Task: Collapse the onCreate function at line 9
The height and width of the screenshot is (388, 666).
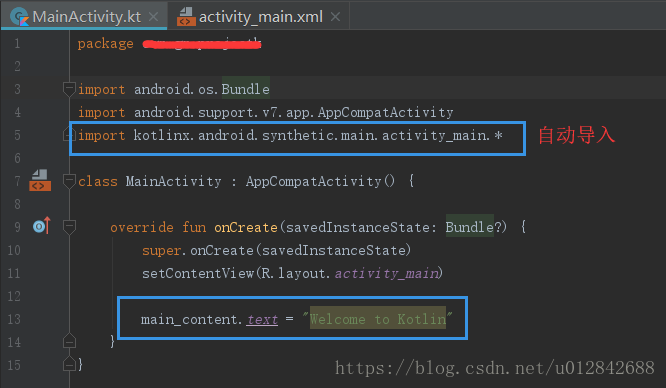Action: click(69, 227)
